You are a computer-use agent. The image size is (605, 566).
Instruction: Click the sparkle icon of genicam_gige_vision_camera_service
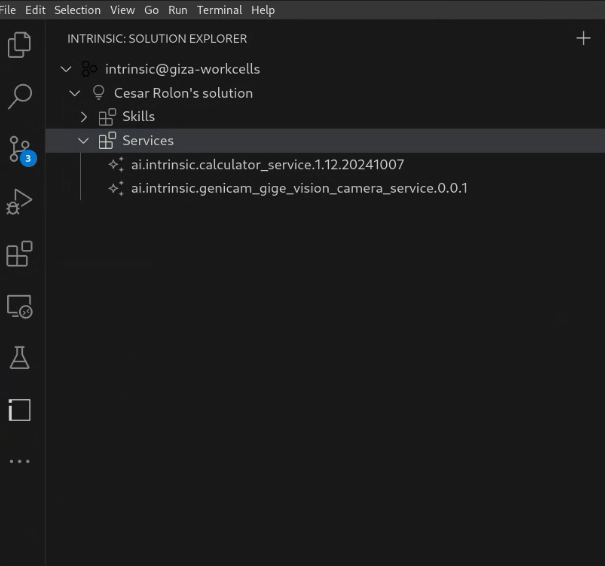click(x=116, y=189)
